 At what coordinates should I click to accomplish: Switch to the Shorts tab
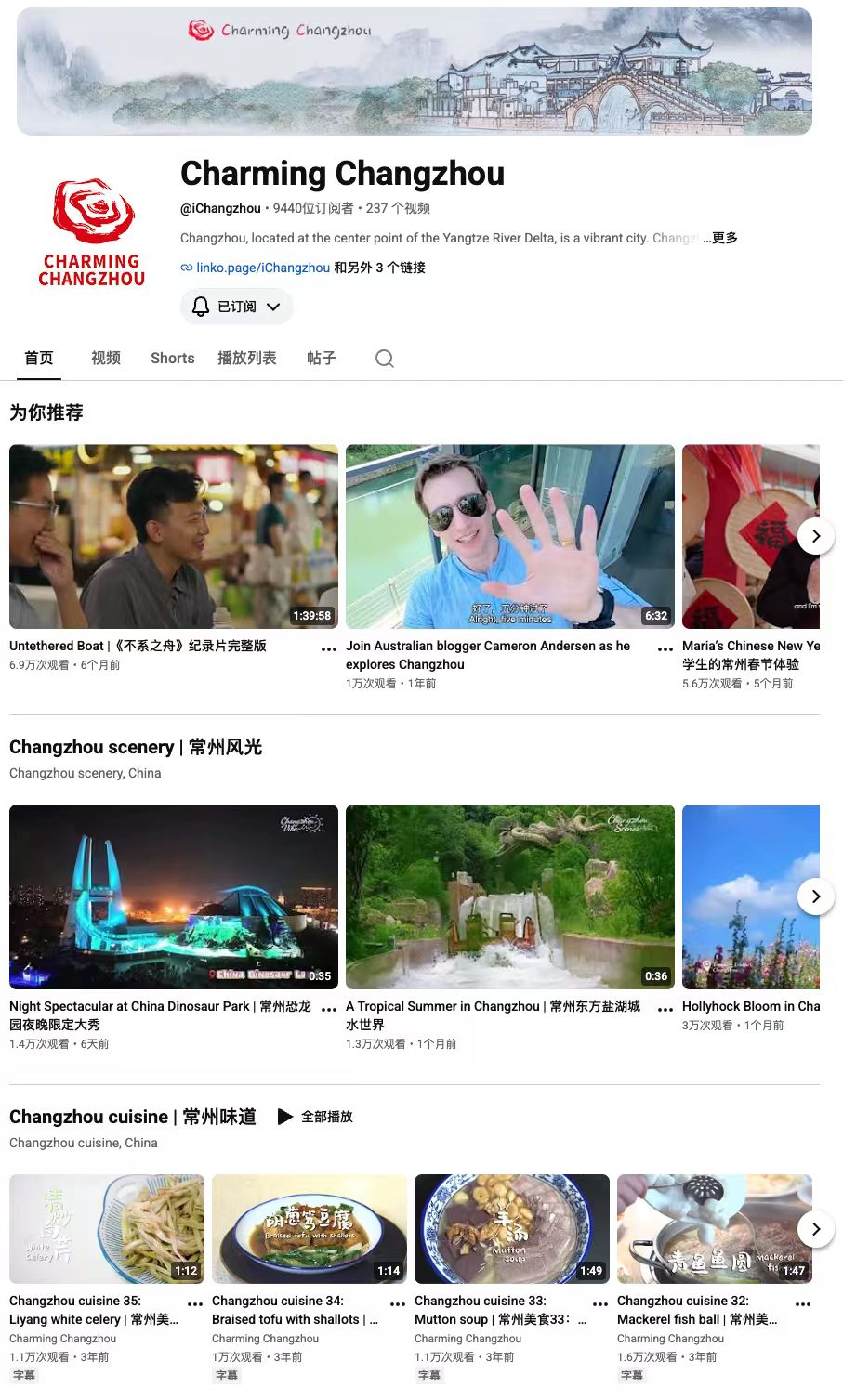tap(173, 358)
